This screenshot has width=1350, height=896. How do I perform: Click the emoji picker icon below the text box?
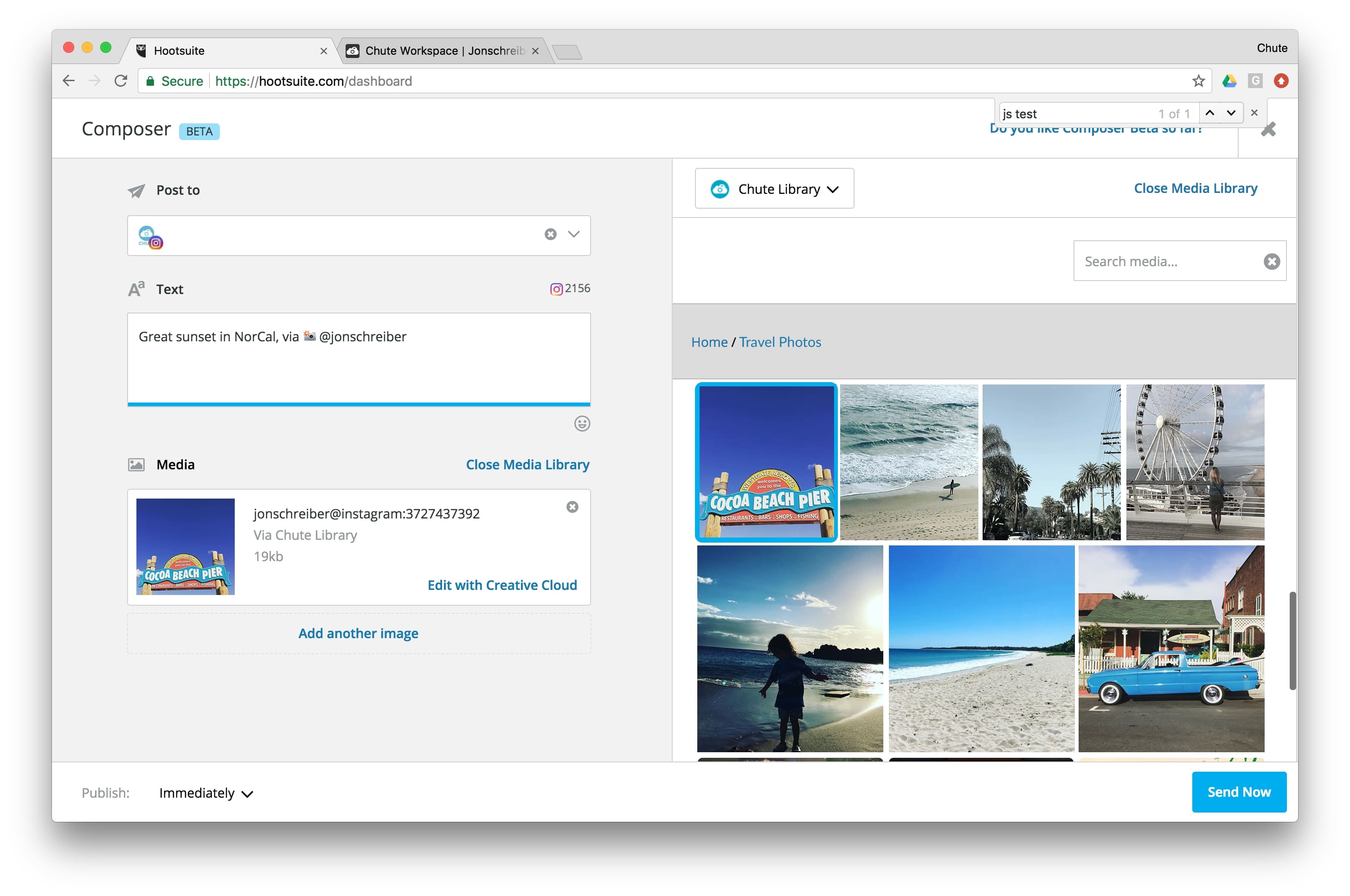pos(581,423)
